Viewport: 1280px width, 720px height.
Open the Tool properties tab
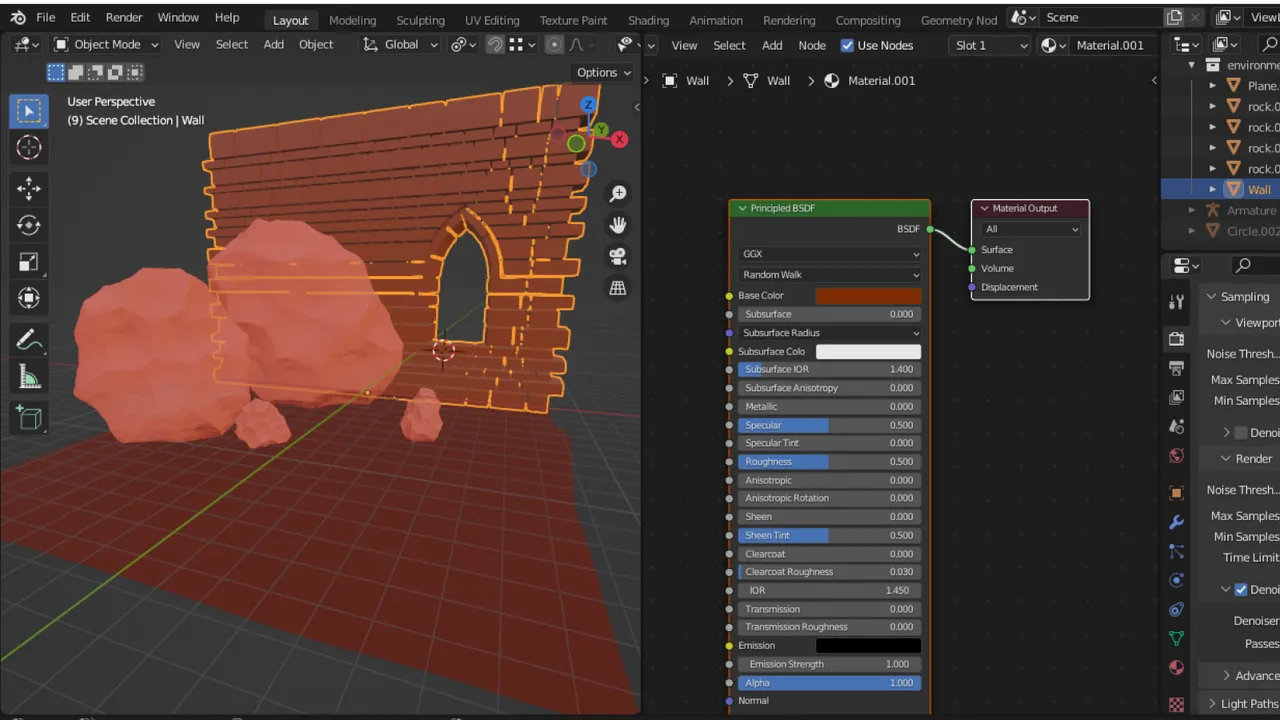tap(1176, 303)
